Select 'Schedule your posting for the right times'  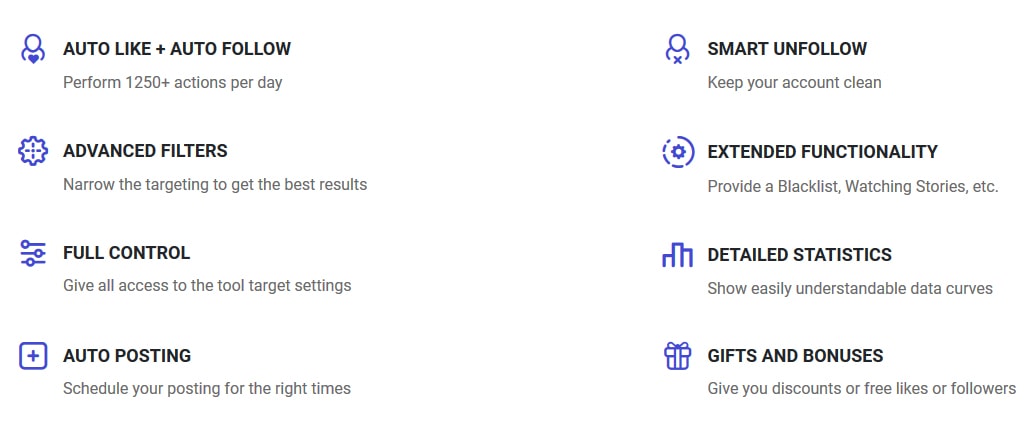(x=207, y=389)
